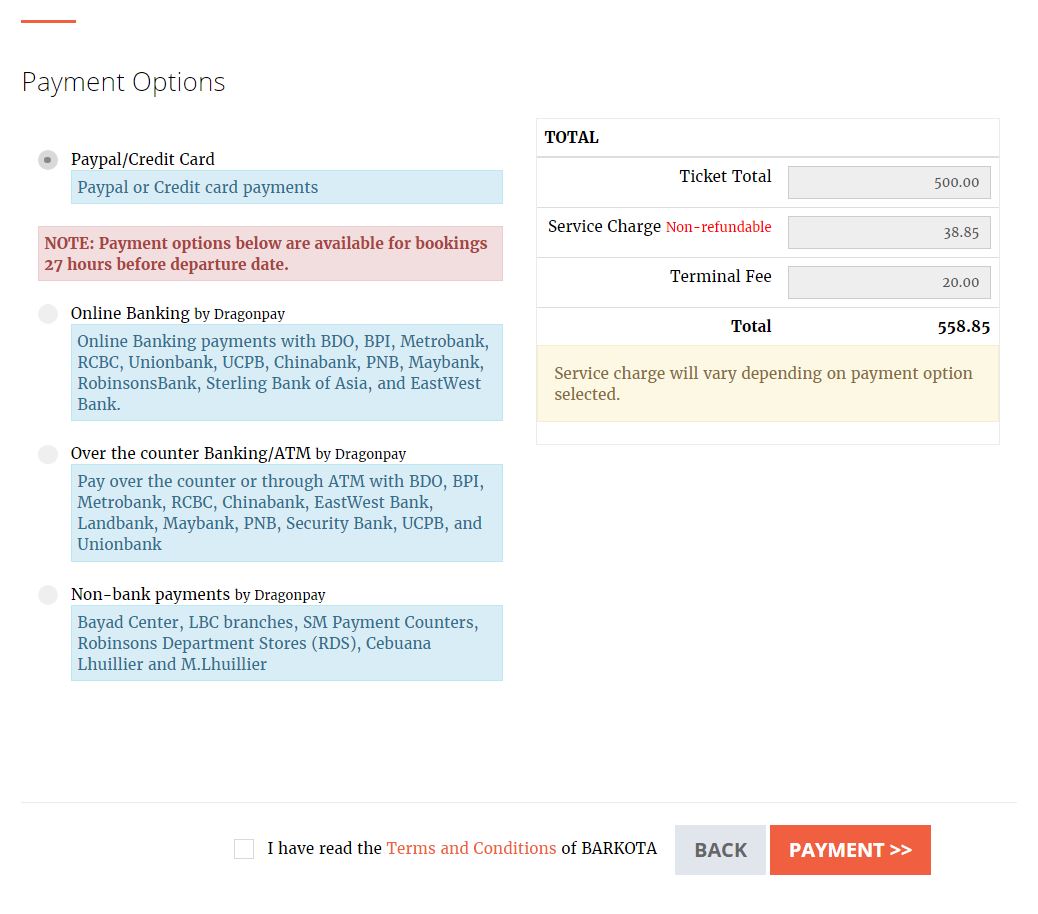Choose Over the counter Banking/ATM radio option
Screen dimensions: 1038x914
[48, 454]
